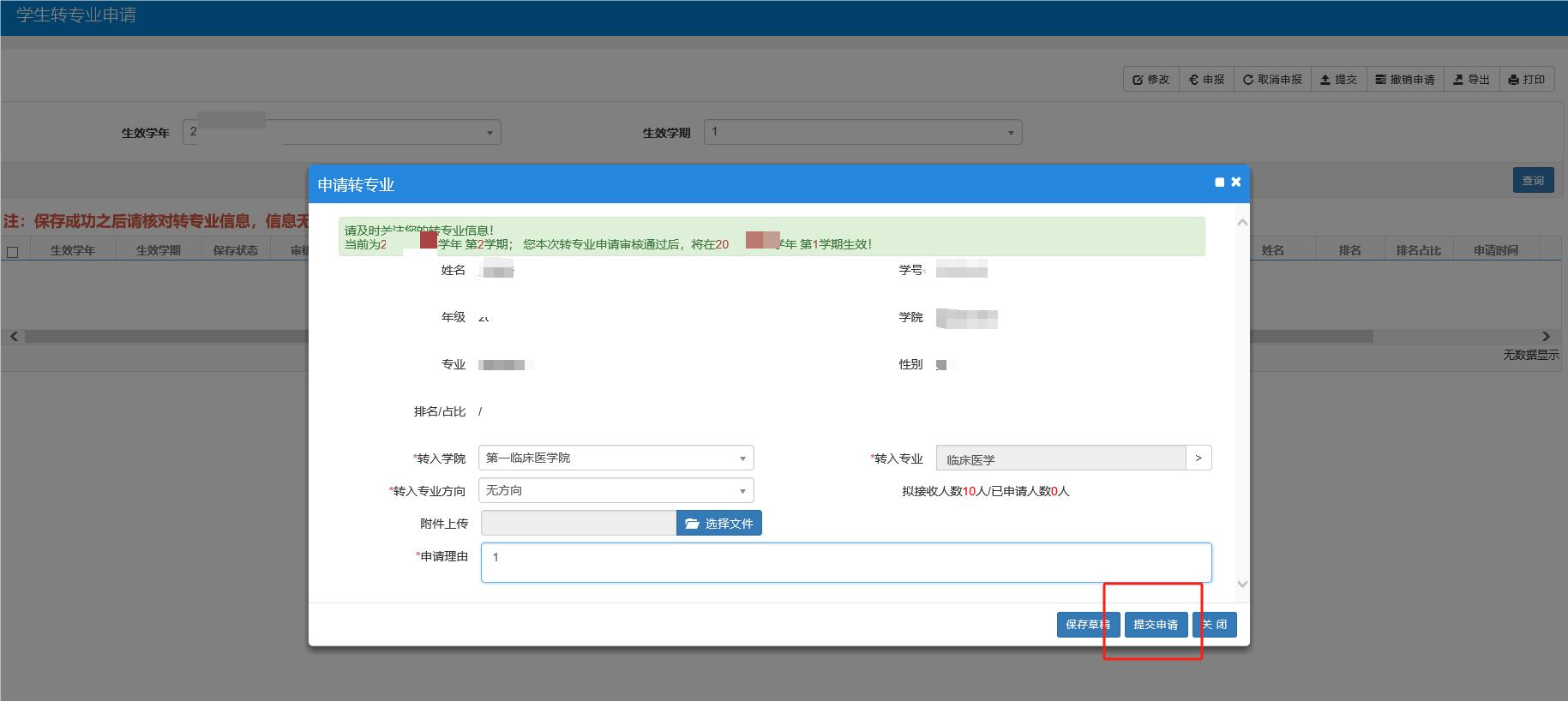Click the 修改 edit toolbar button
This screenshot has height=701, width=1568.
coord(1150,80)
